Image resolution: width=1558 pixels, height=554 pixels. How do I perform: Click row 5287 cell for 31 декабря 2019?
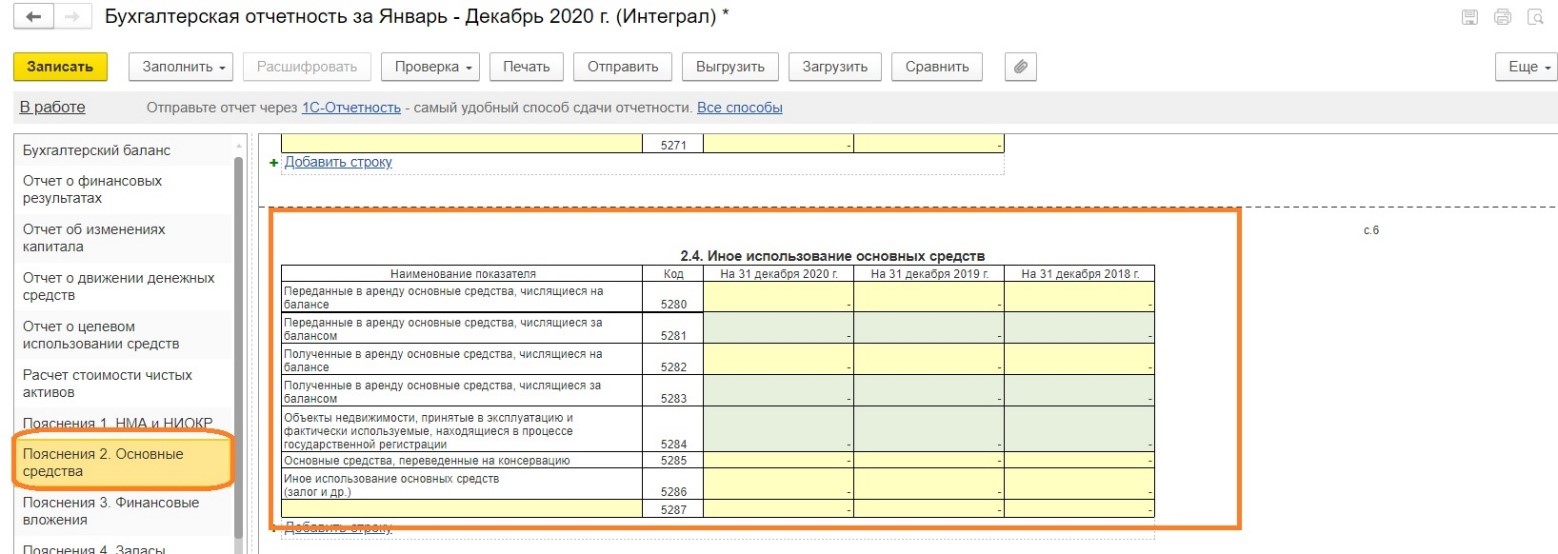[929, 510]
